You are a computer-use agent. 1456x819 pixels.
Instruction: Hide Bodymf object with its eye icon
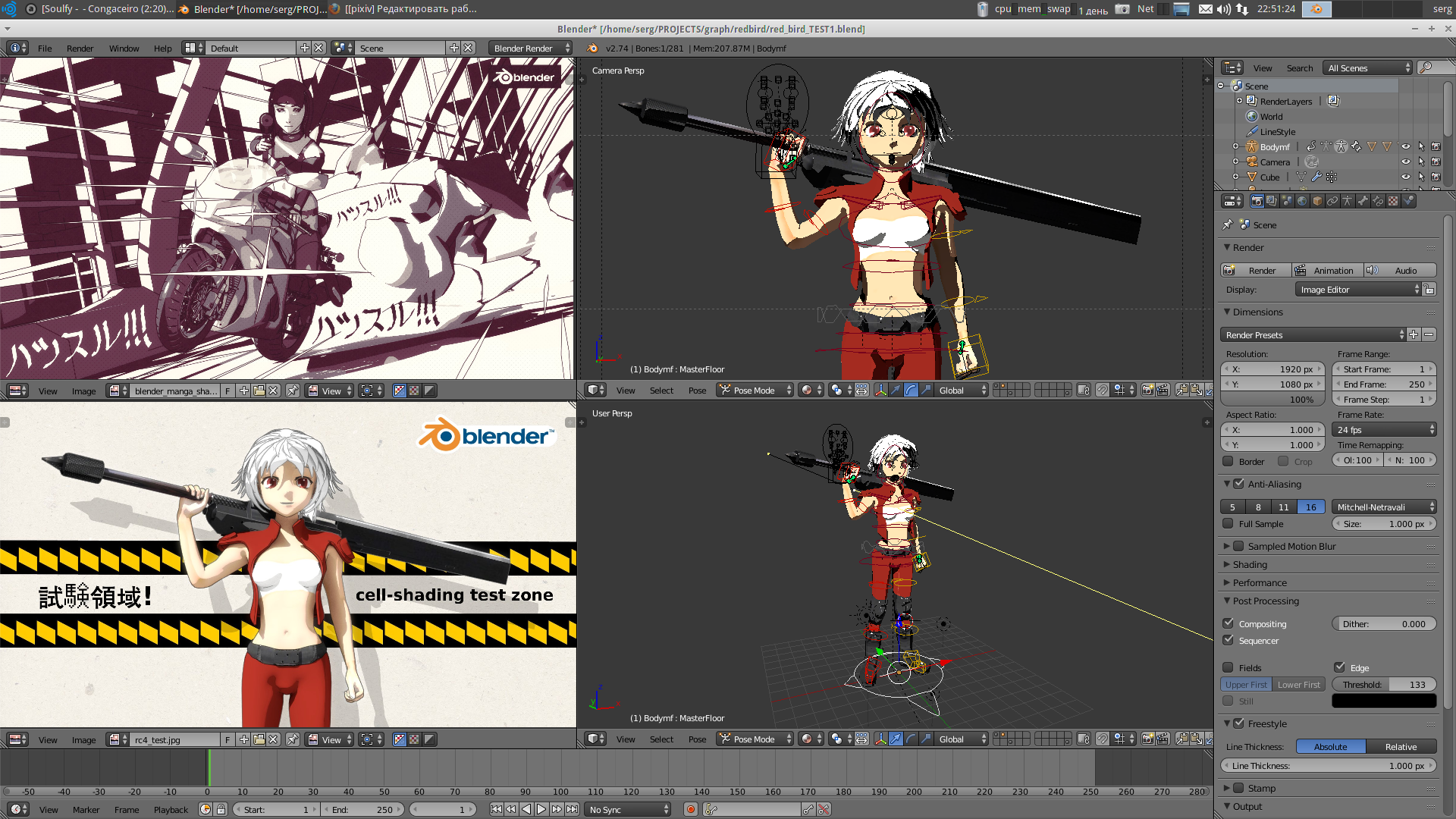[1405, 146]
